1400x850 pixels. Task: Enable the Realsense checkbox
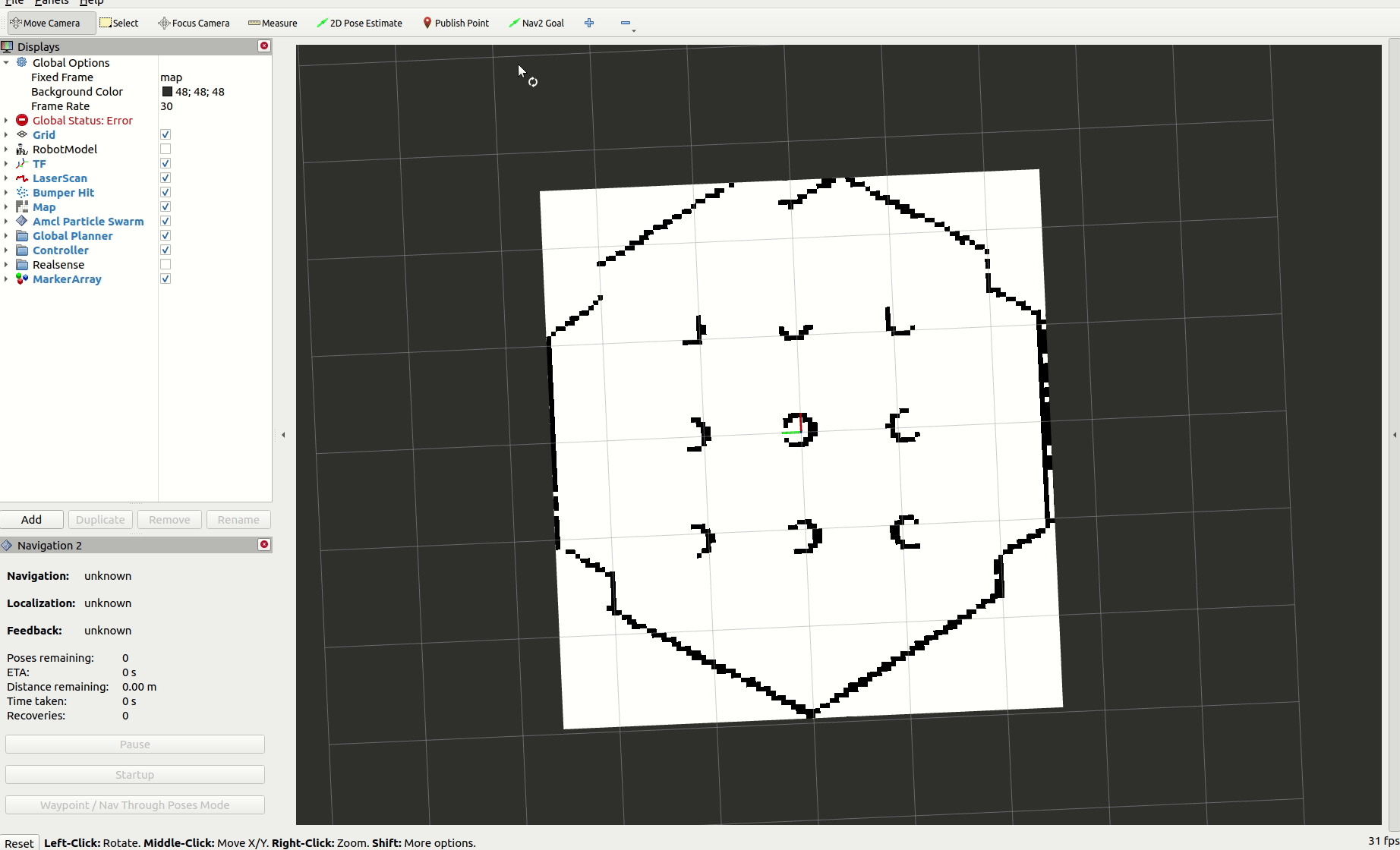tap(166, 264)
